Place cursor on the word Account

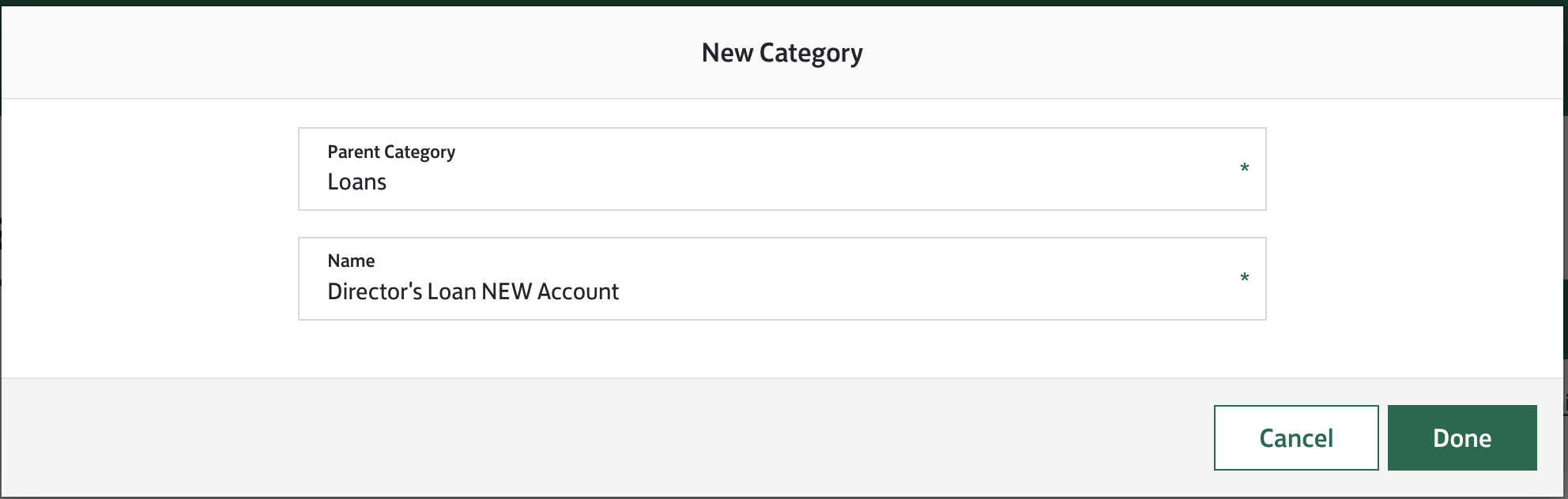pos(578,292)
